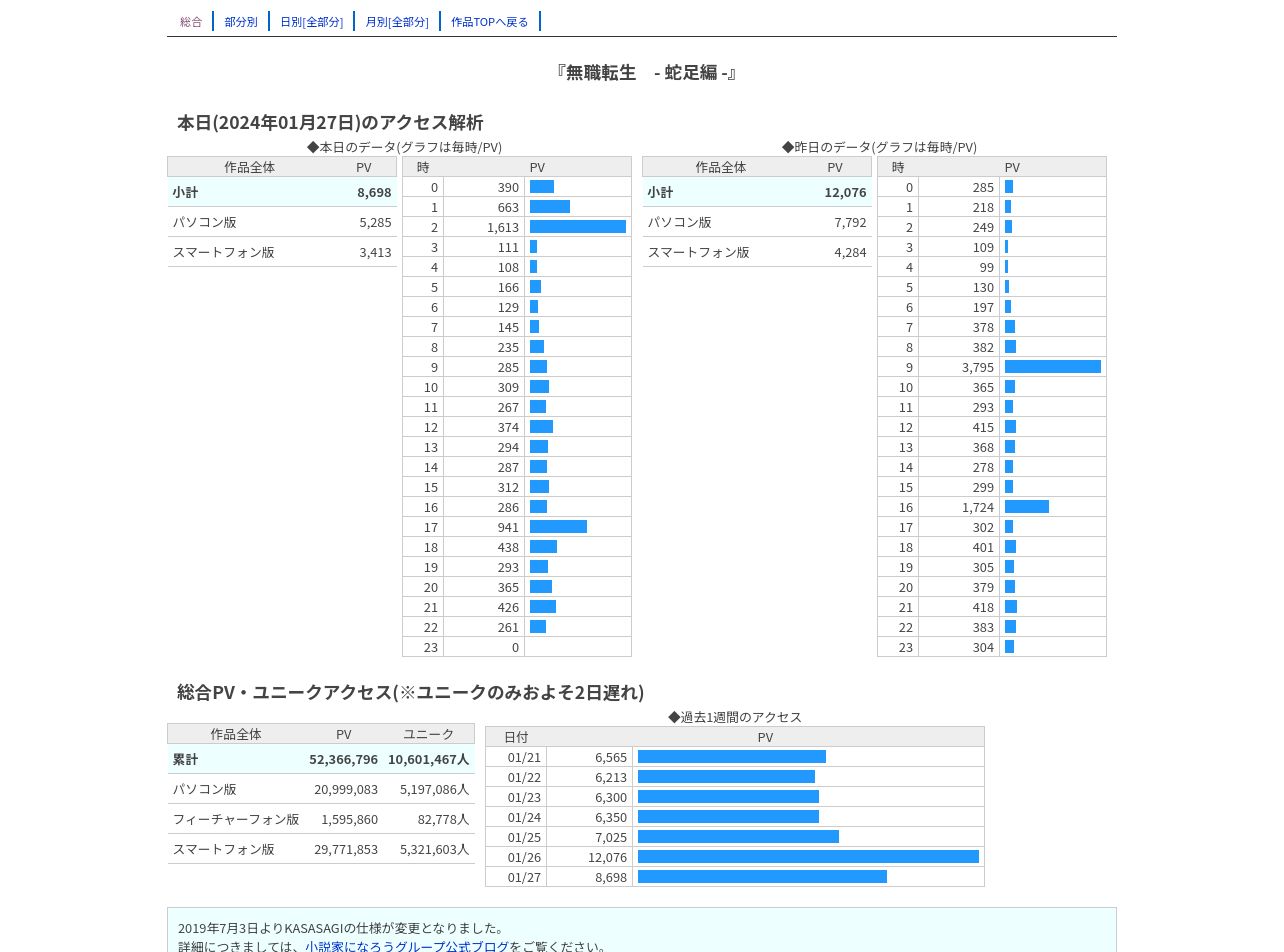Select today's パソコン版 value 5,285
The width and height of the screenshot is (1284, 952).
pyautogui.click(x=375, y=222)
